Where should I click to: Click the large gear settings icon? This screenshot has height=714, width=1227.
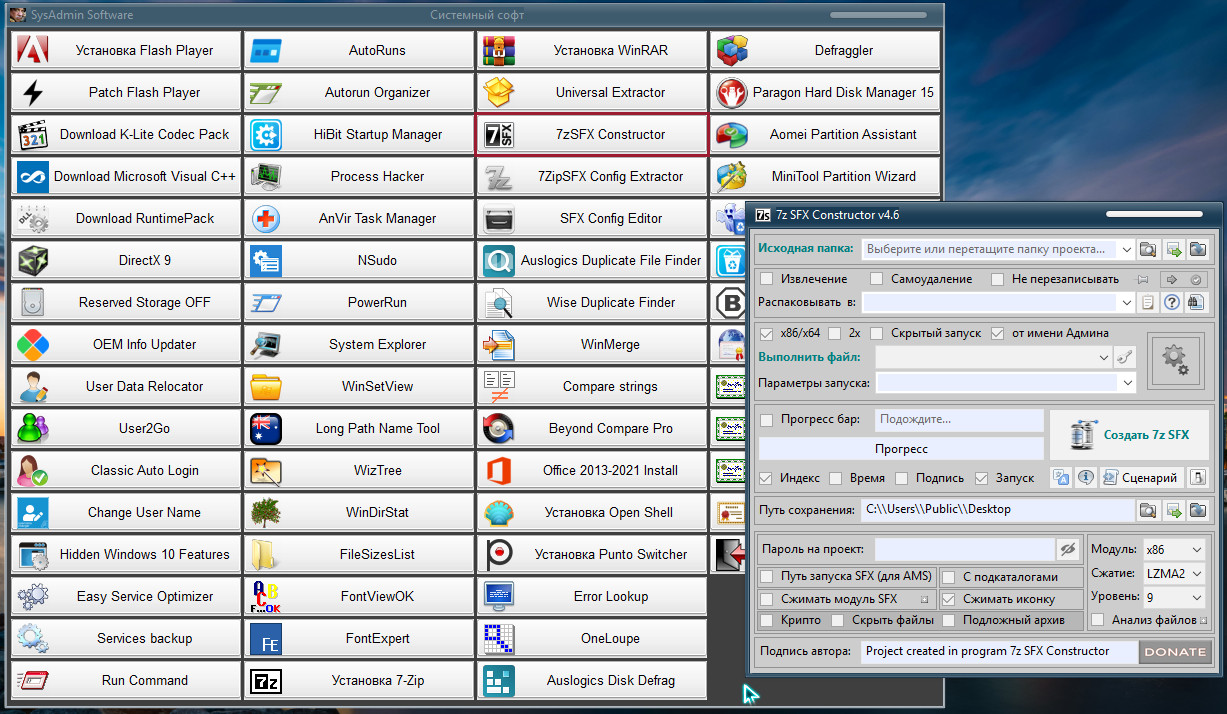[1175, 360]
